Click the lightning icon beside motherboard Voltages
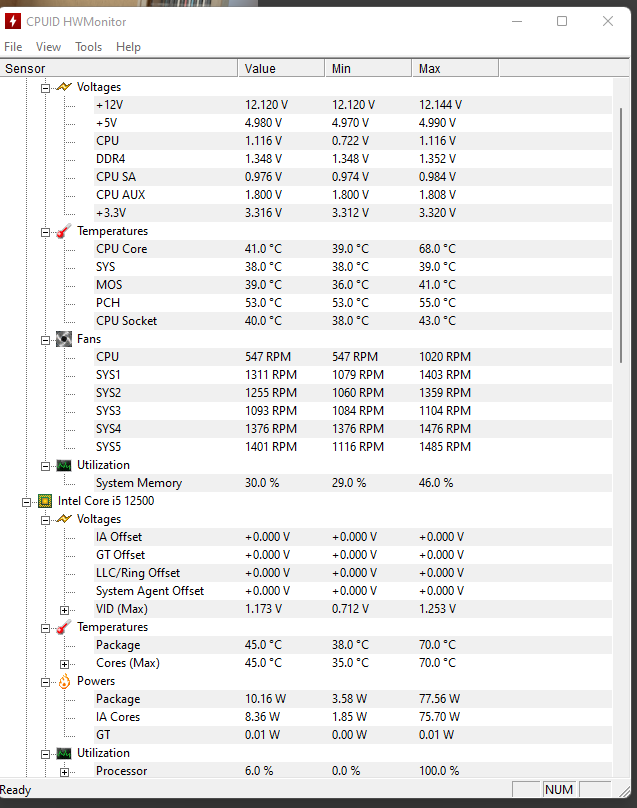 pos(64,87)
